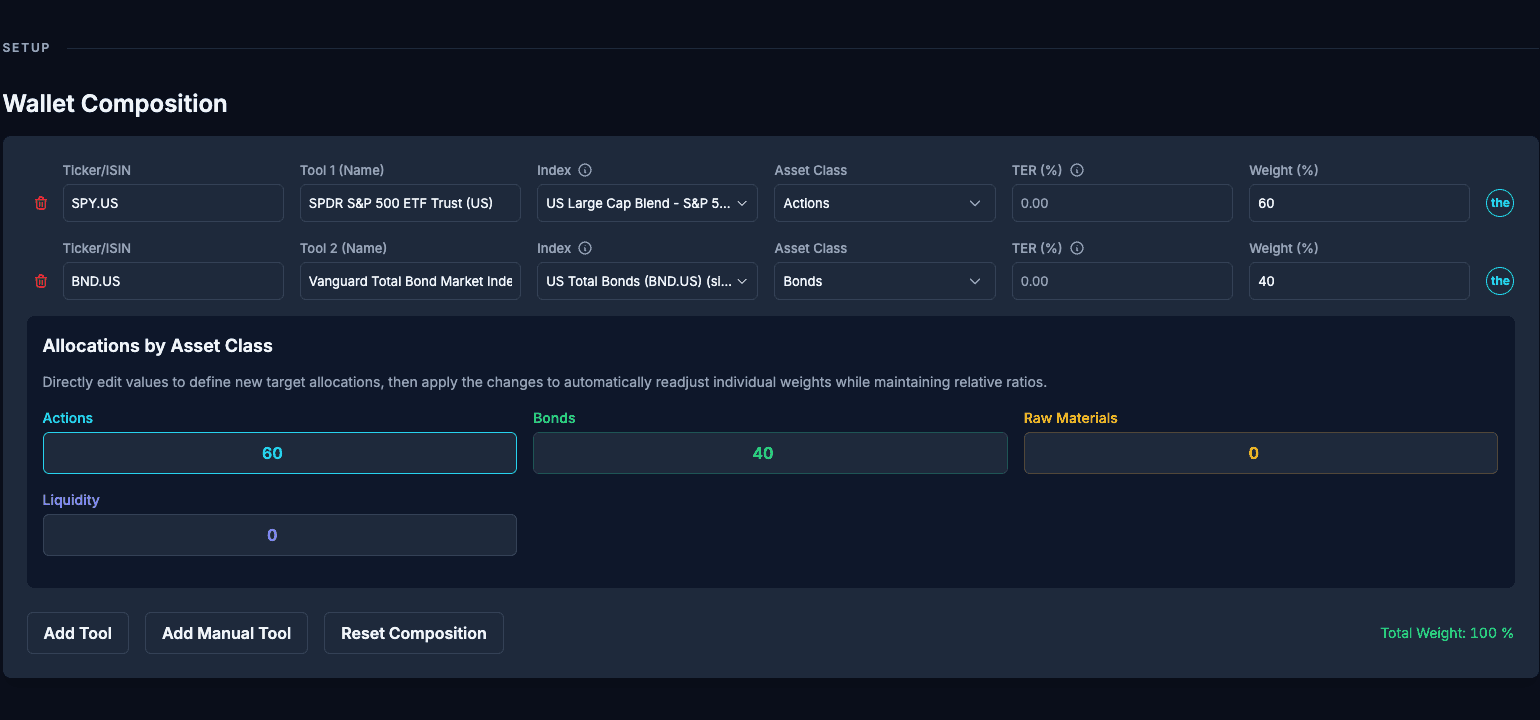Open the Actions asset class dropdown
1540x720 pixels.
(x=885, y=203)
